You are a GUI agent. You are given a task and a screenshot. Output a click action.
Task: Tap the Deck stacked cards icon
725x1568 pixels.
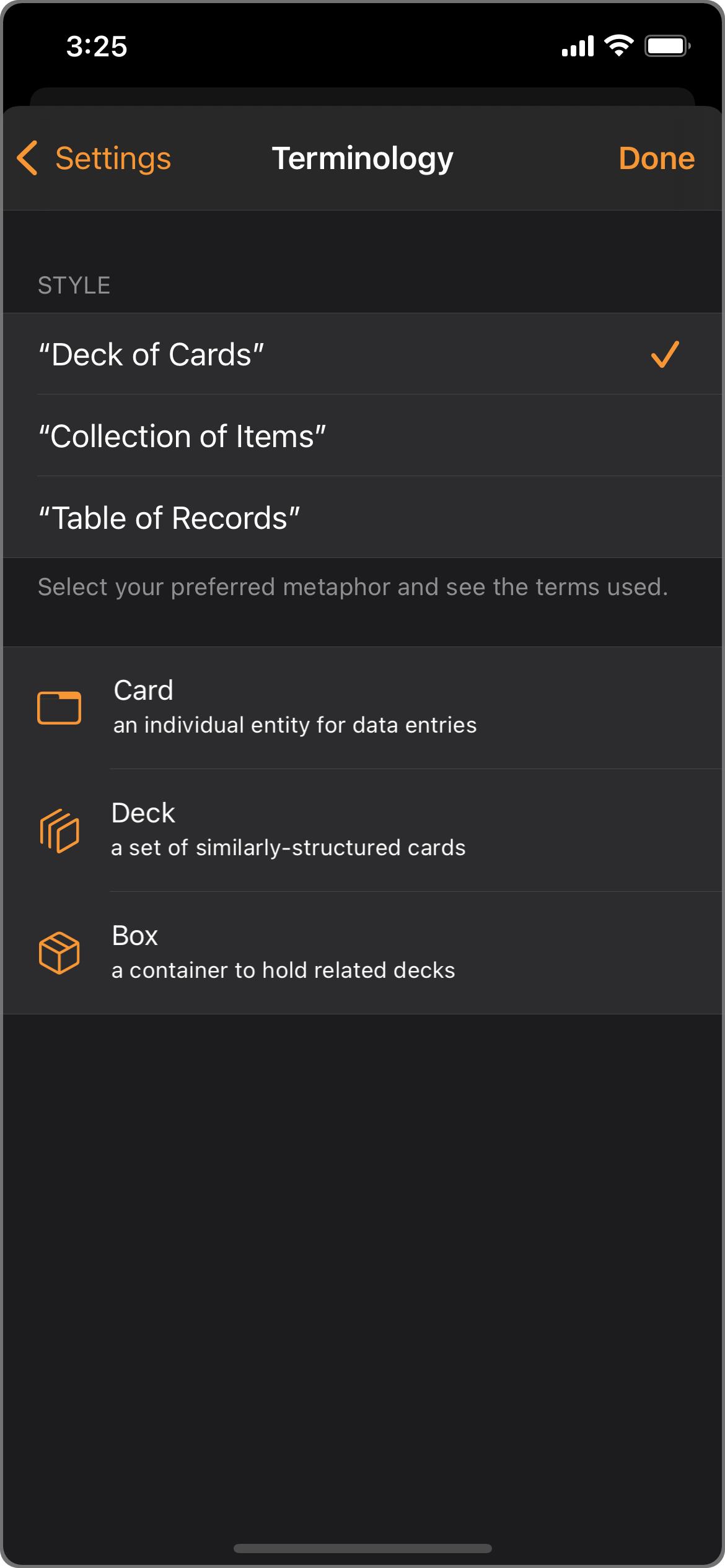pyautogui.click(x=59, y=830)
